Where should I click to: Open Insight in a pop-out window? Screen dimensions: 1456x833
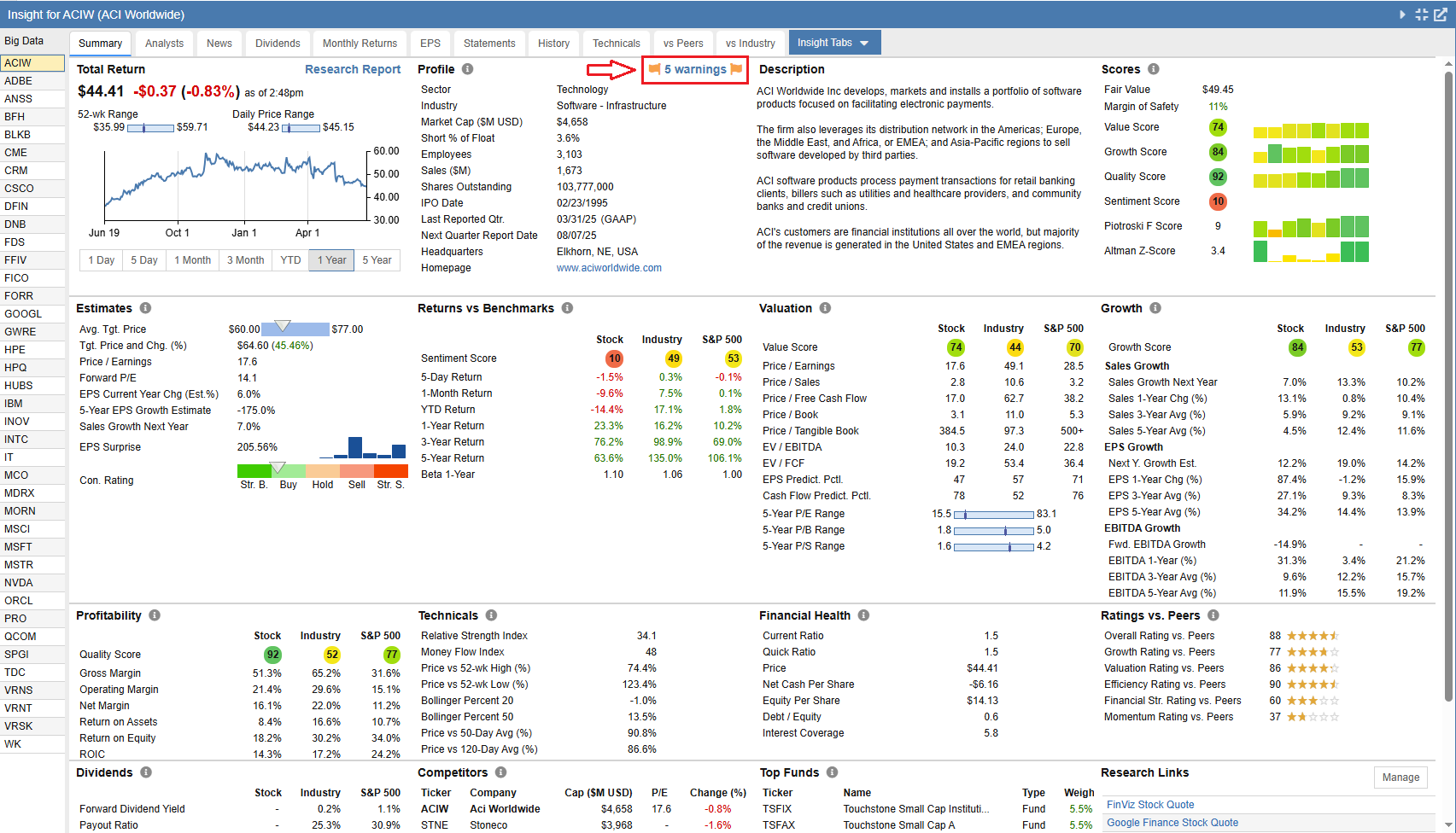(x=1441, y=15)
